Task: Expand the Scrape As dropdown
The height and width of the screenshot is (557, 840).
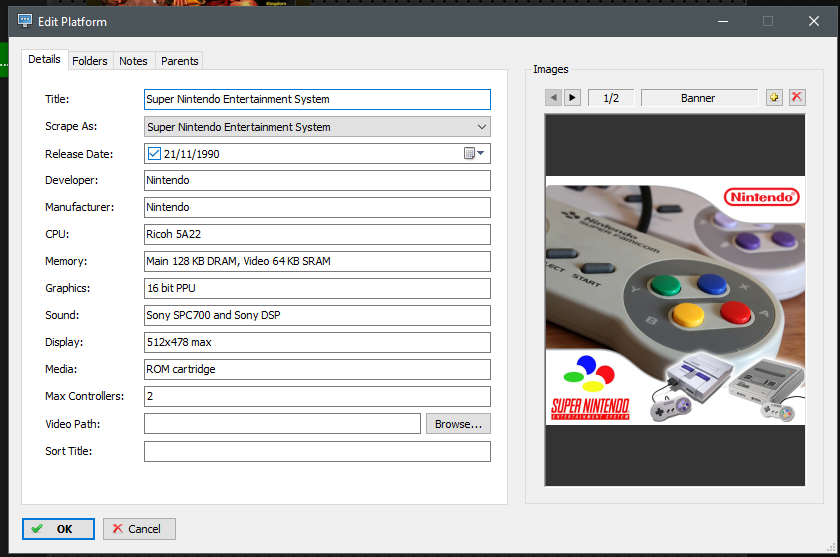Action: 482,127
